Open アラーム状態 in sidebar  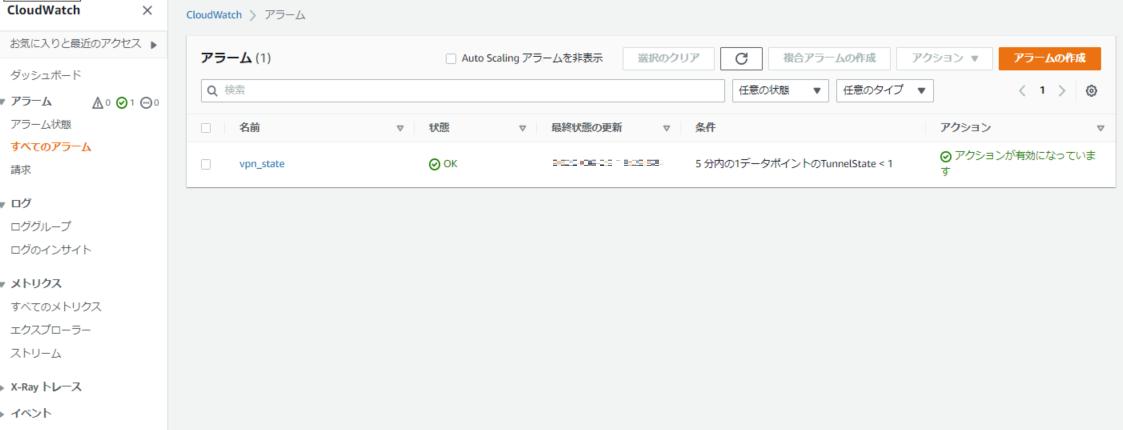click(x=41, y=124)
